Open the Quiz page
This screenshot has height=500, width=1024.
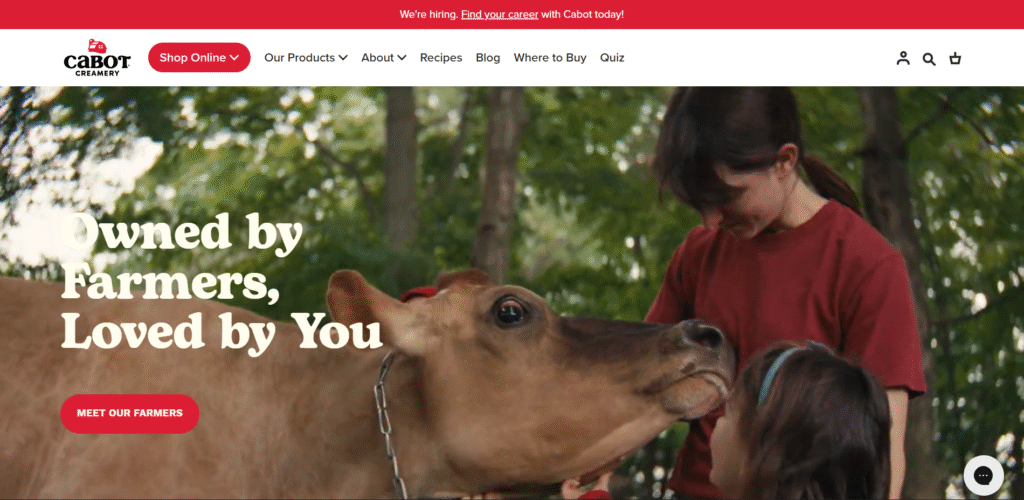point(612,57)
